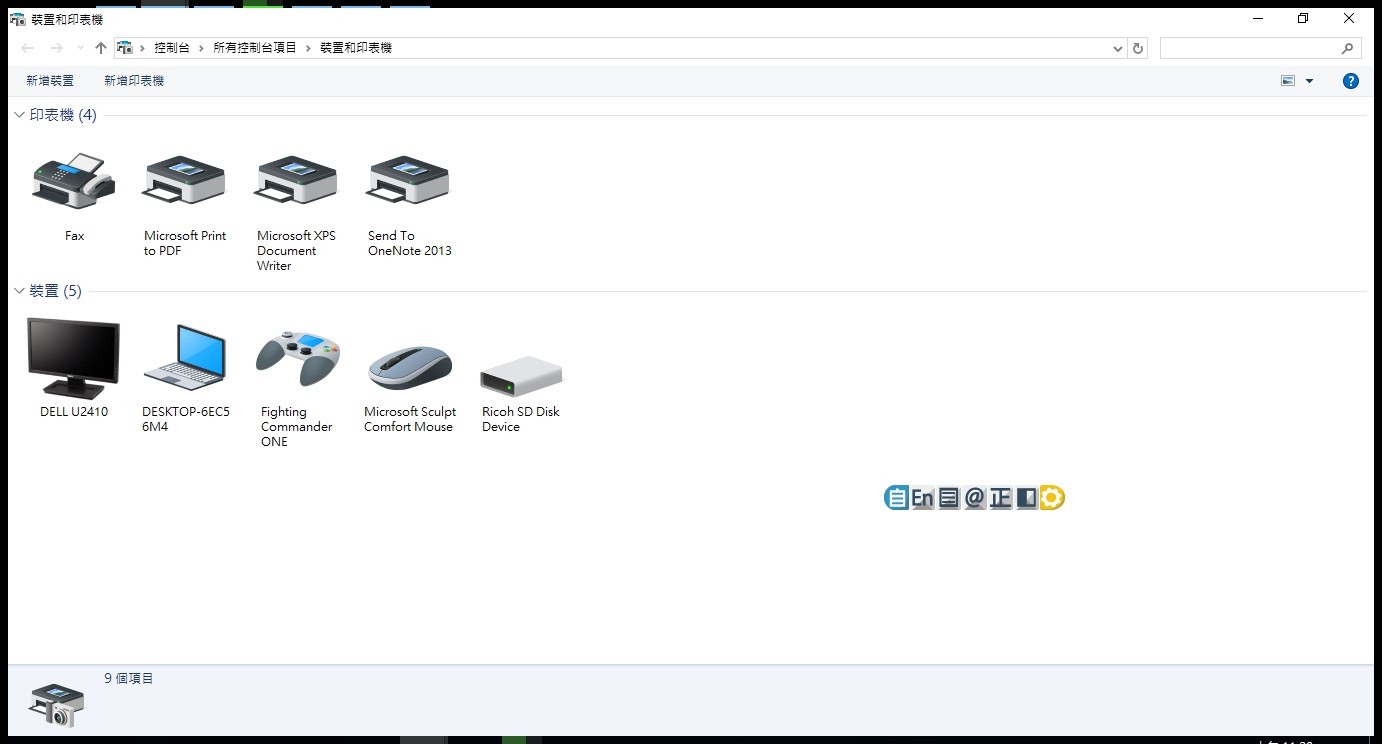This screenshot has height=744, width=1382.
Task: Select the Fax printer icon
Action: [x=74, y=182]
